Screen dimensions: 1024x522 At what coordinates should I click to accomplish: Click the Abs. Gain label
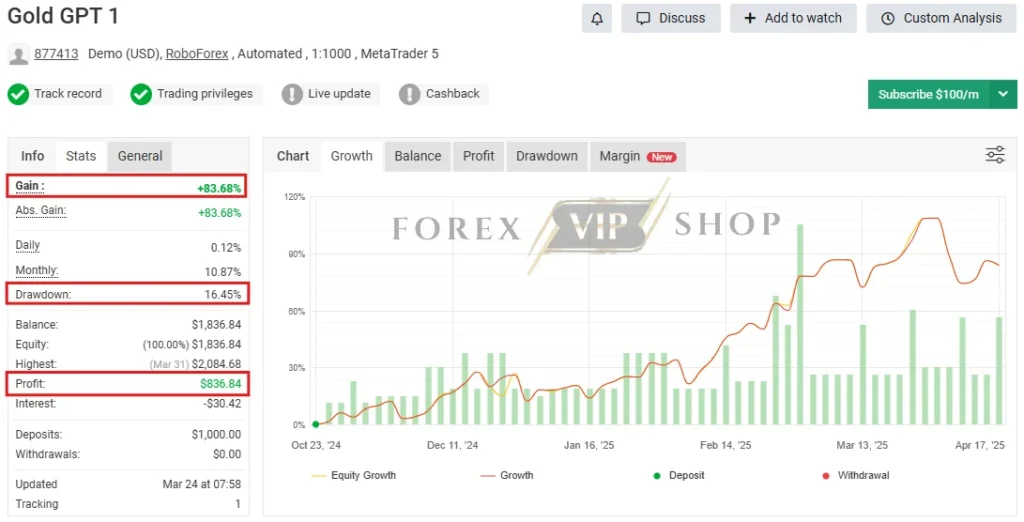(40, 210)
